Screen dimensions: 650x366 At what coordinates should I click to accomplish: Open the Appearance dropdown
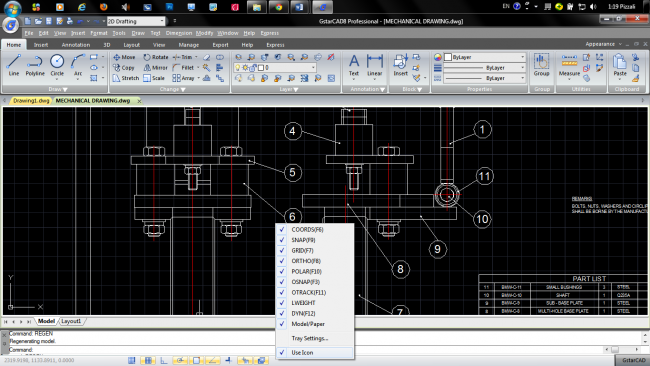tap(603, 44)
